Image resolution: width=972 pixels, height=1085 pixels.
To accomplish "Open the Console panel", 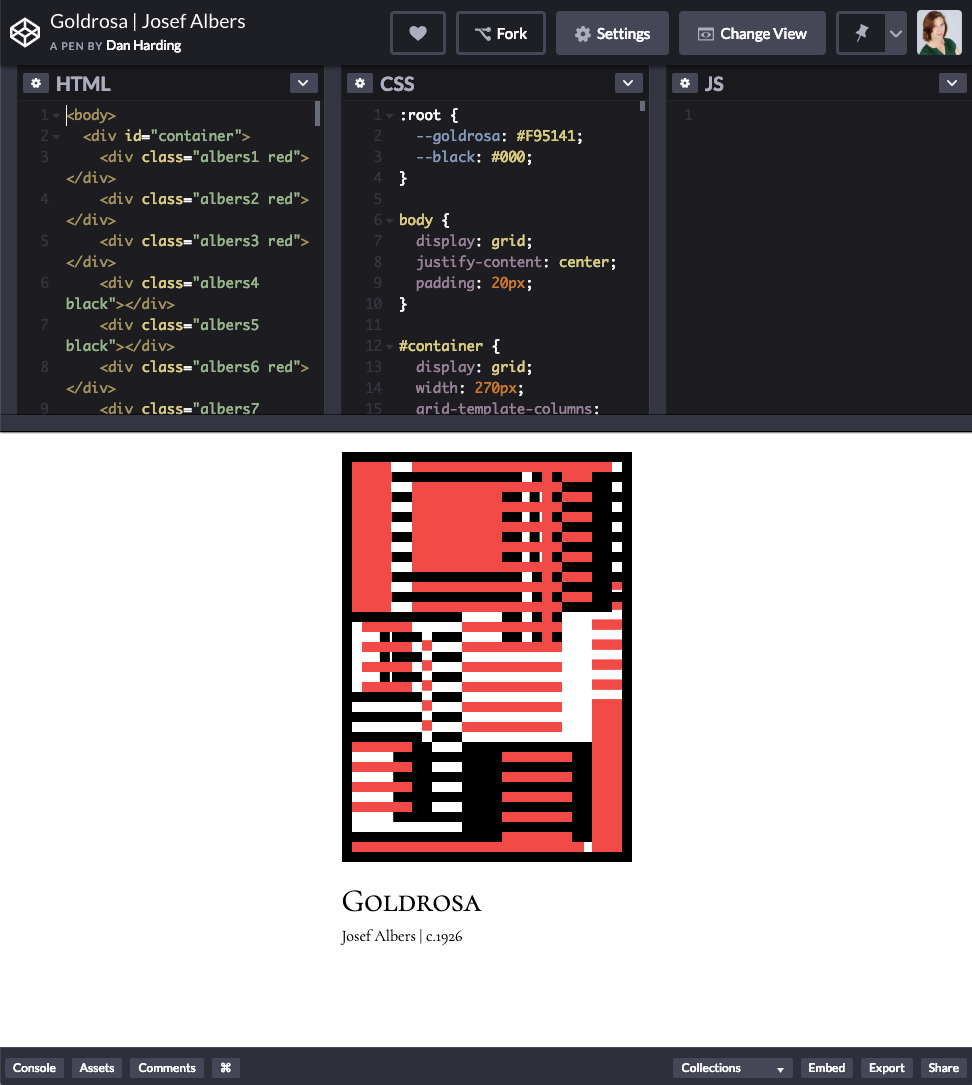I will point(34,1068).
